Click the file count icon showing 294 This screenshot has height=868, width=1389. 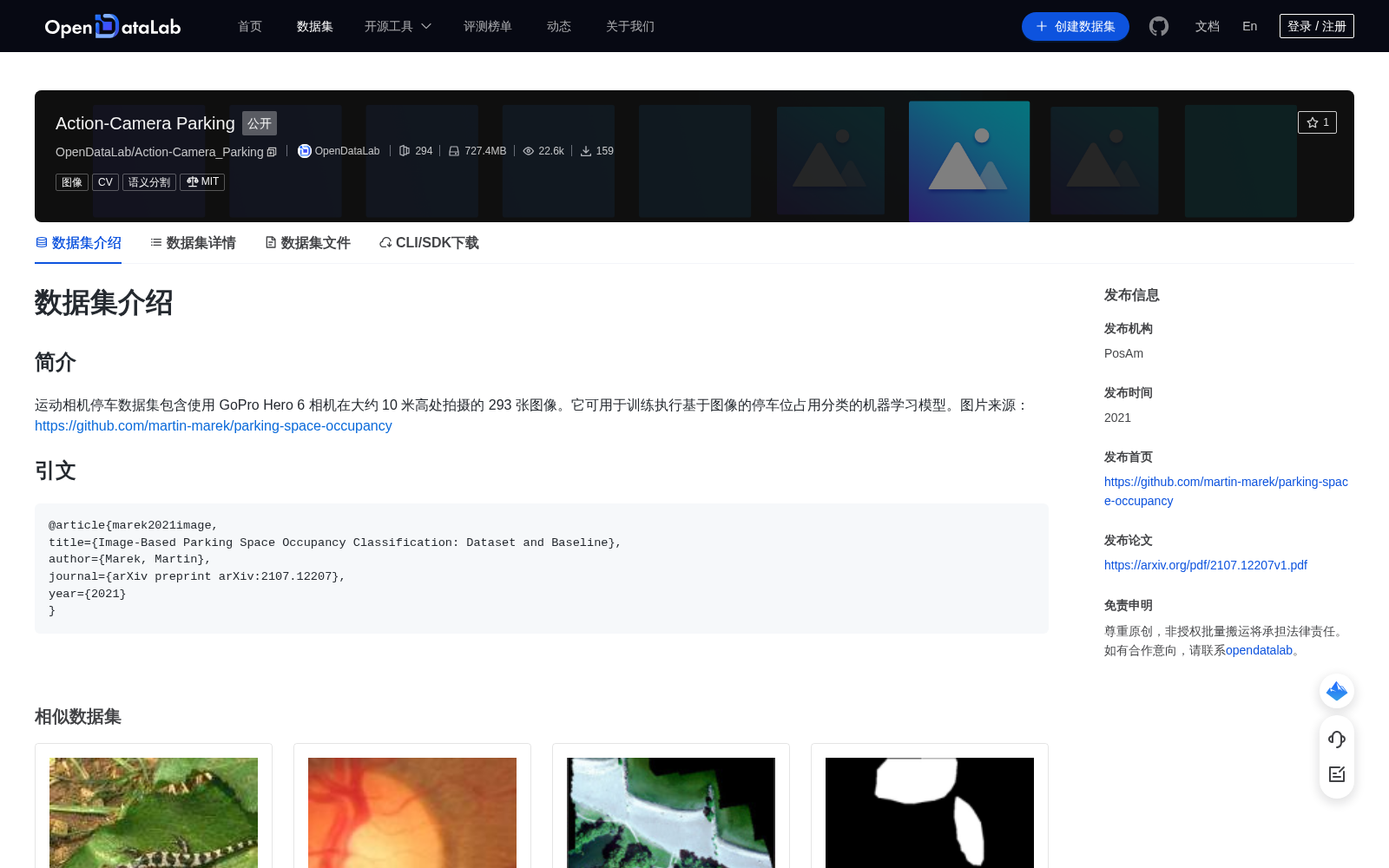405,151
